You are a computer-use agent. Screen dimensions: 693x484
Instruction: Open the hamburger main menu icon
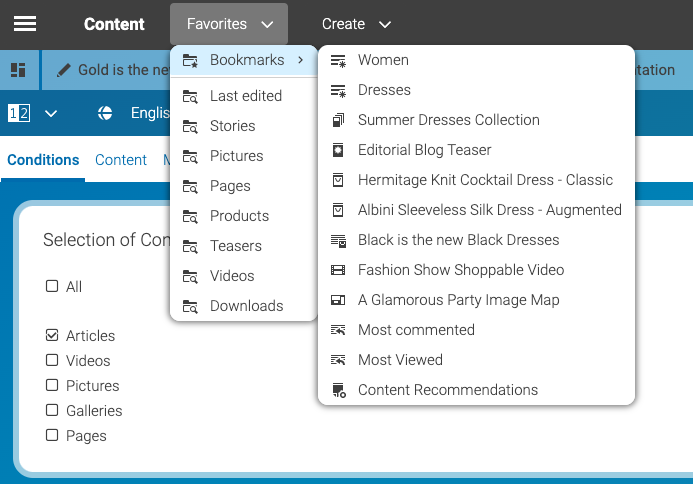point(25,24)
